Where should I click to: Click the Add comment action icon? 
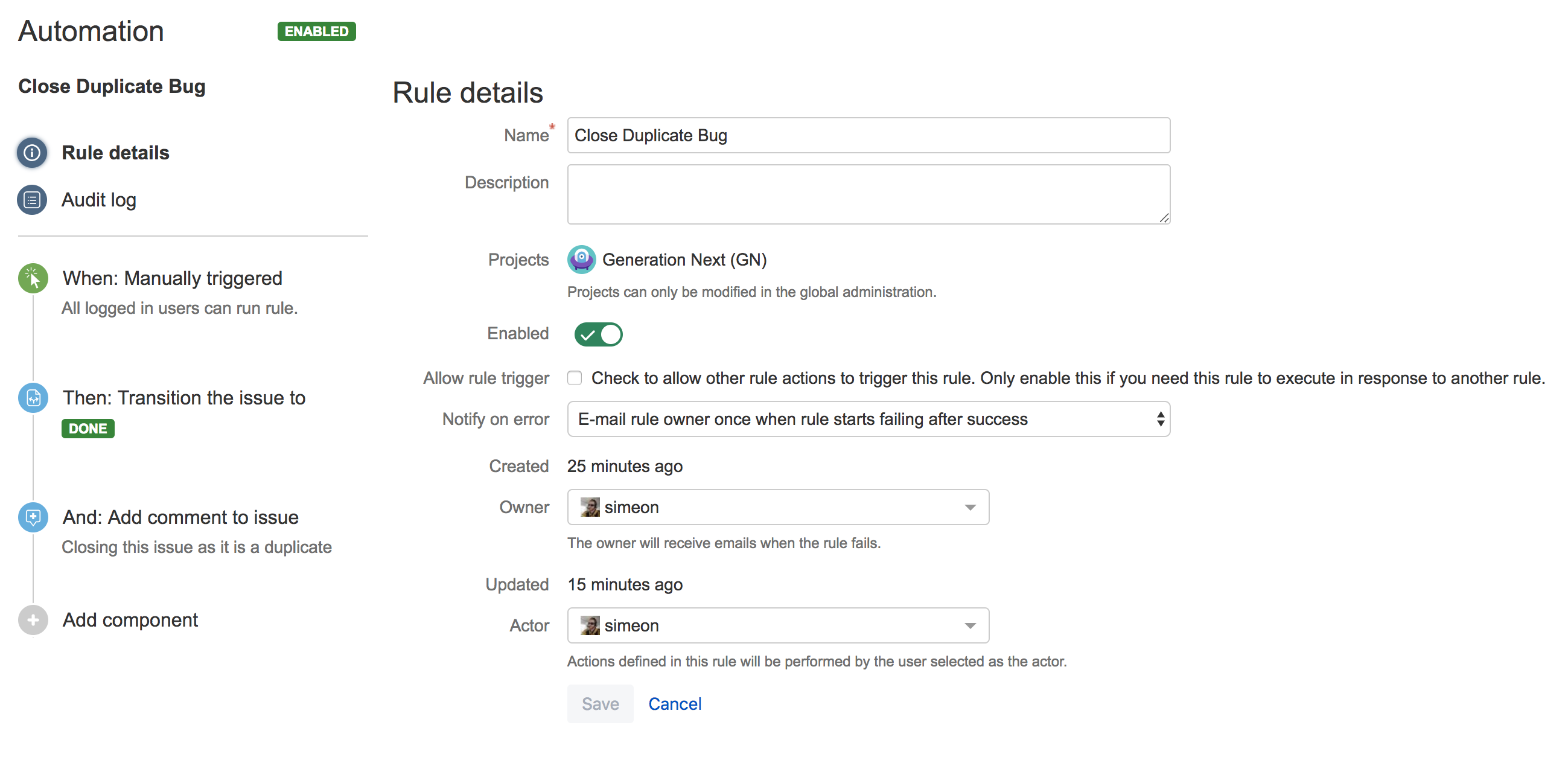(33, 517)
